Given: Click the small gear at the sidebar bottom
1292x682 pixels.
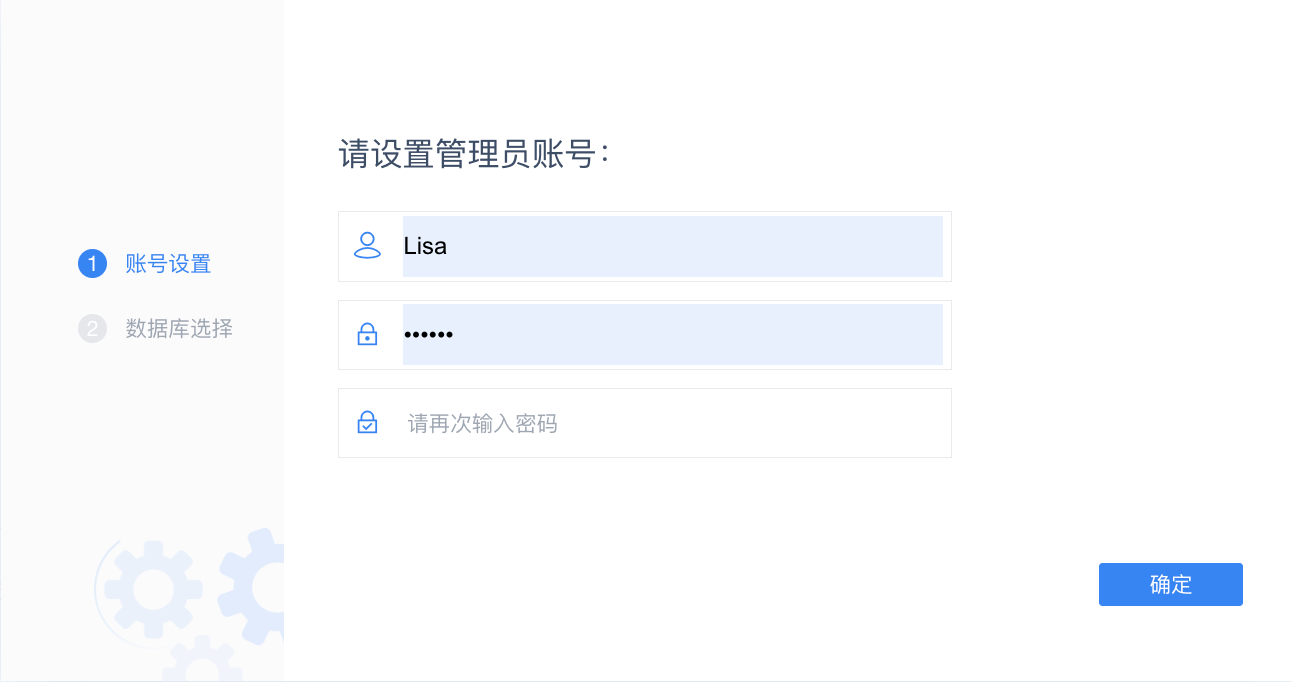Looking at the screenshot, I should 202,662.
